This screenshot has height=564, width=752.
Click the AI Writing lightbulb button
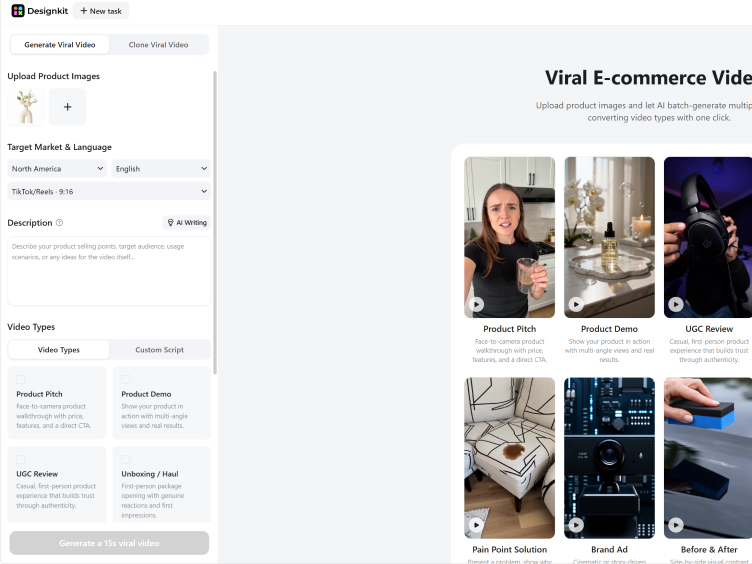pos(187,223)
